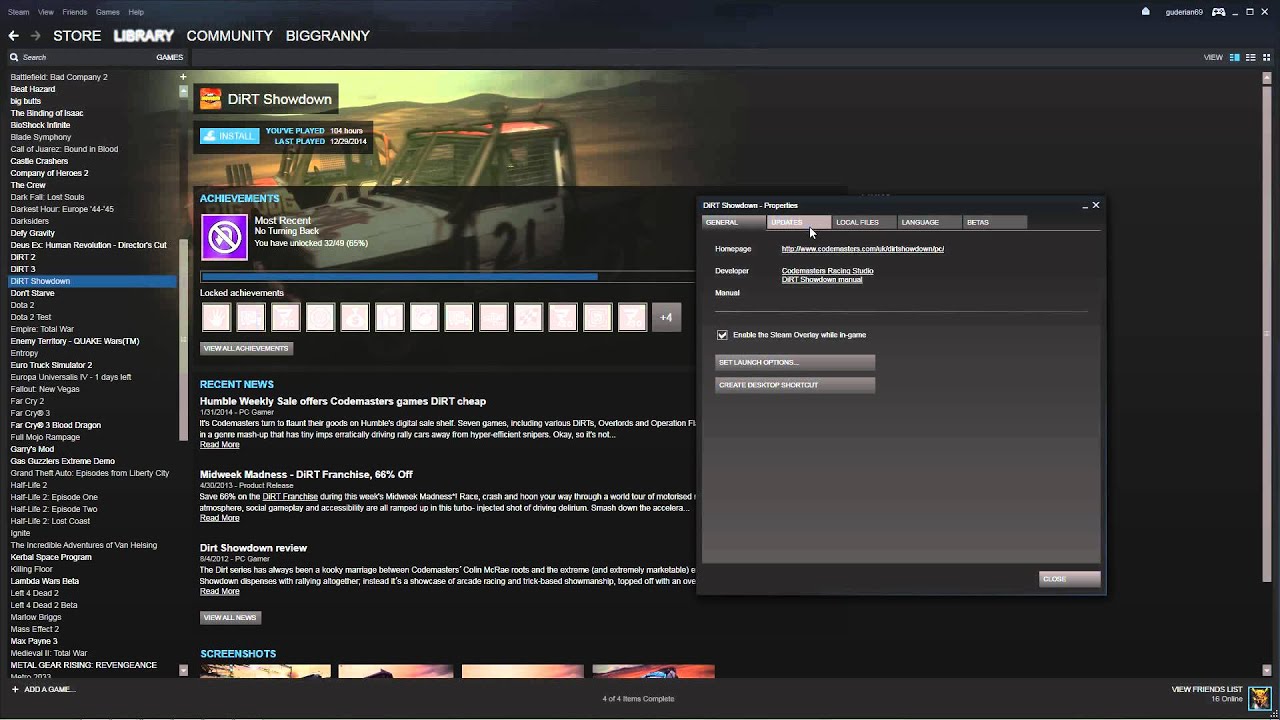Go to the LIBRARY section
1280x720 pixels.
click(144, 36)
